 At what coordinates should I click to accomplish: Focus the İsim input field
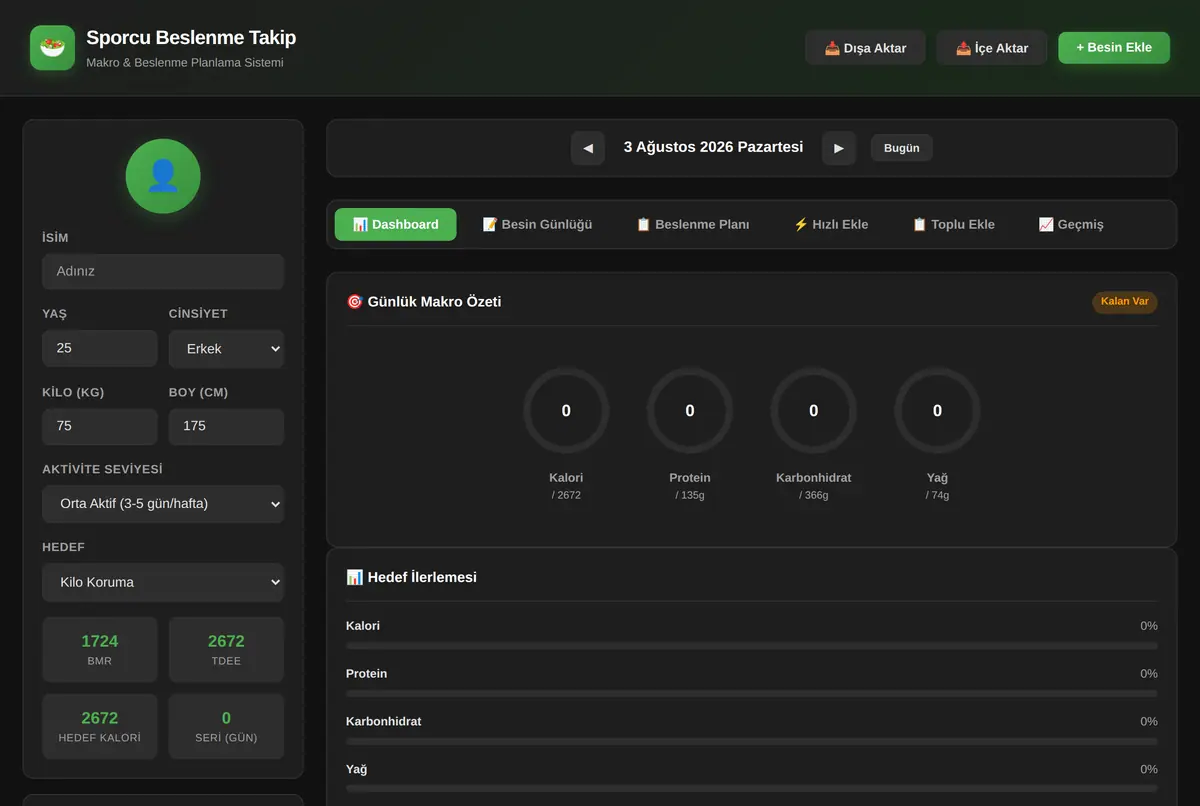(x=163, y=271)
